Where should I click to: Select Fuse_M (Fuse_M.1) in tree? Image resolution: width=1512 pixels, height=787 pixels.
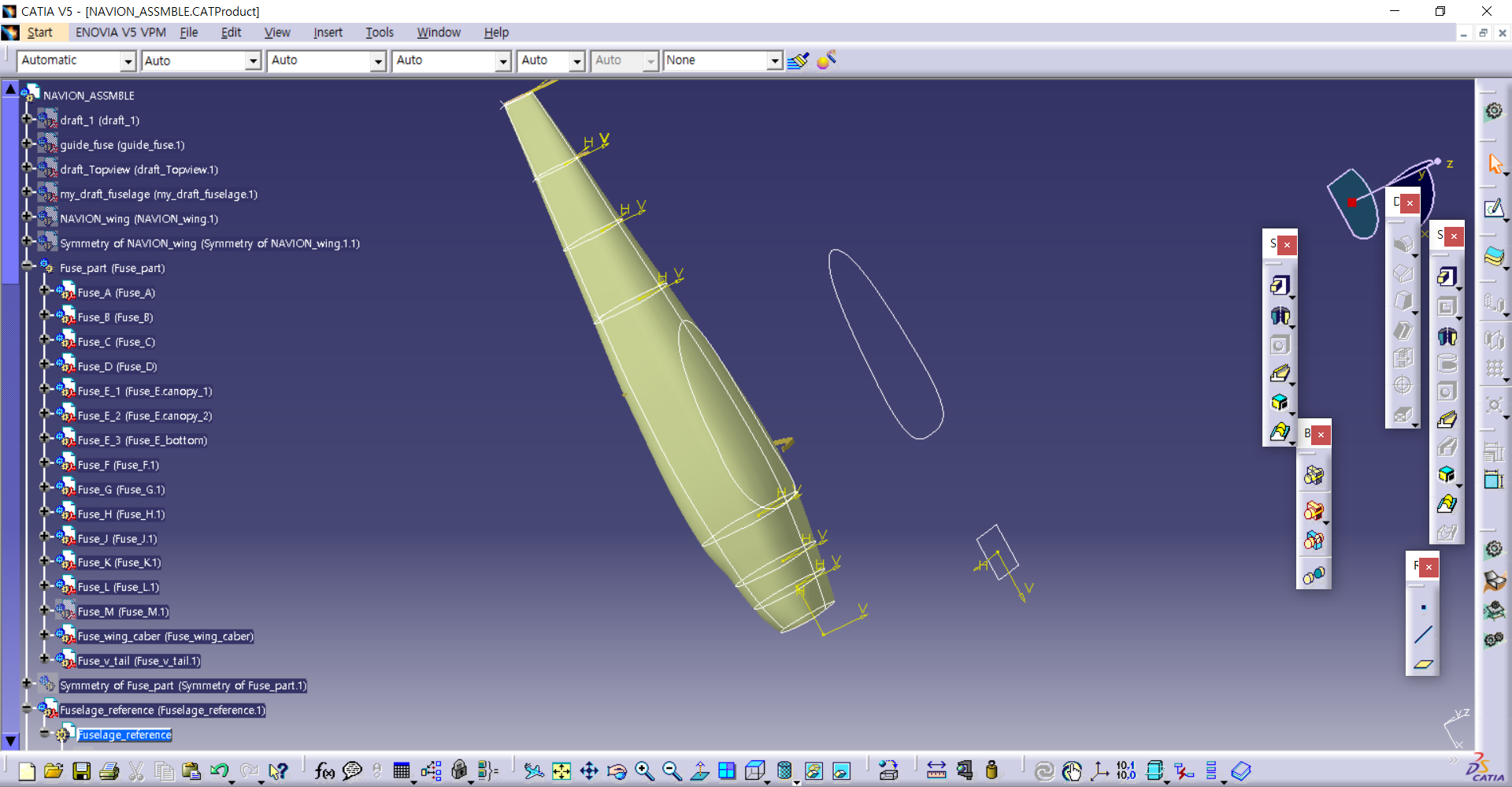point(123,612)
